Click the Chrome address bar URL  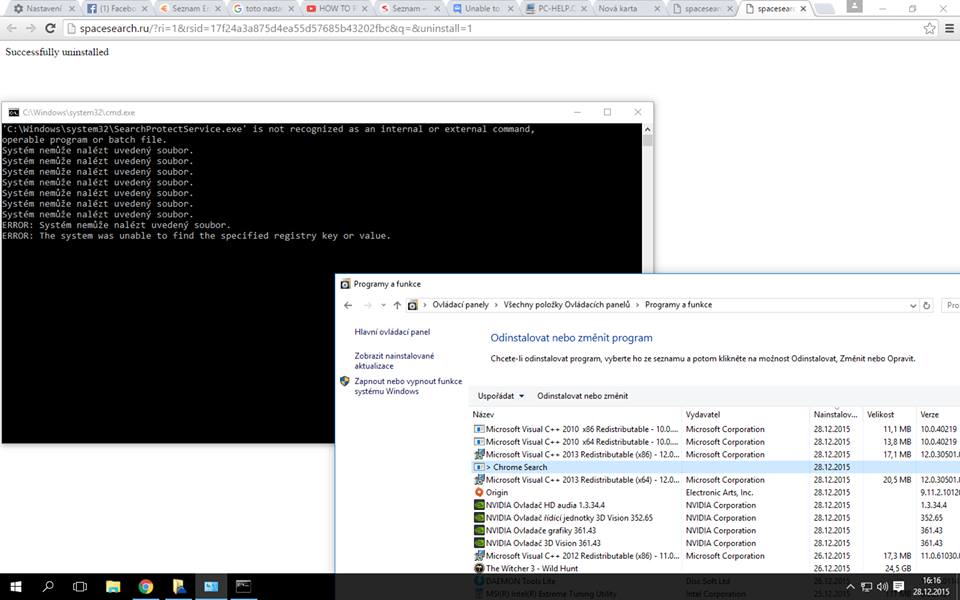pos(276,28)
